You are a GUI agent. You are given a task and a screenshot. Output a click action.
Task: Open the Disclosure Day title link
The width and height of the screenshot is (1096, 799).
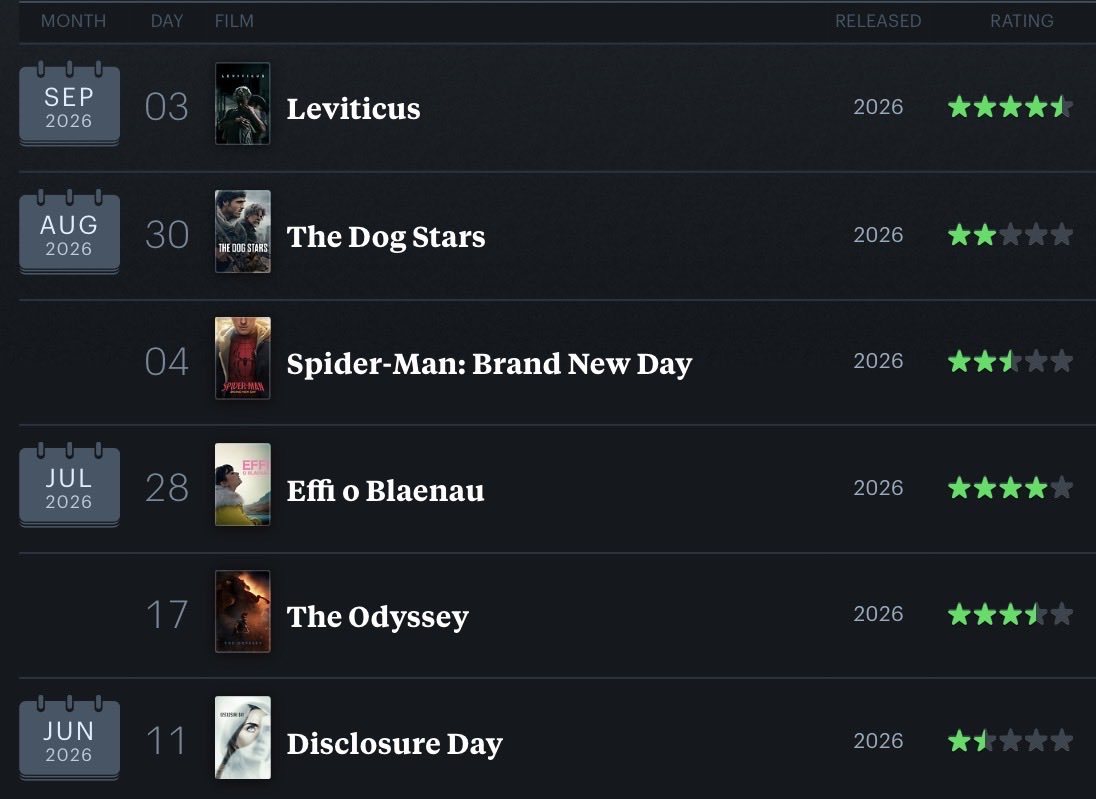pos(394,744)
